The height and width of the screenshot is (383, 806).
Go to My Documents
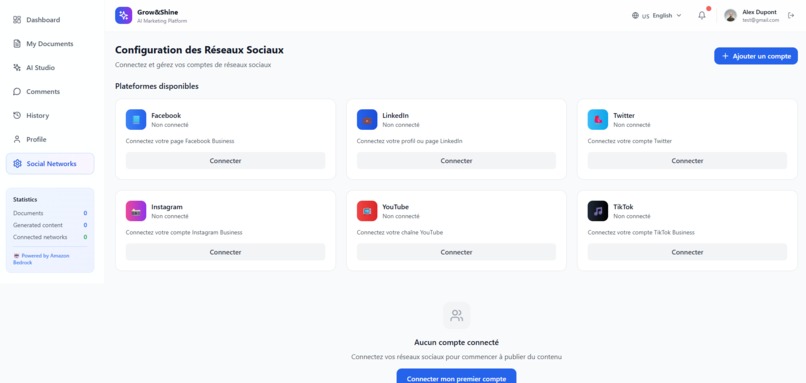(50, 44)
